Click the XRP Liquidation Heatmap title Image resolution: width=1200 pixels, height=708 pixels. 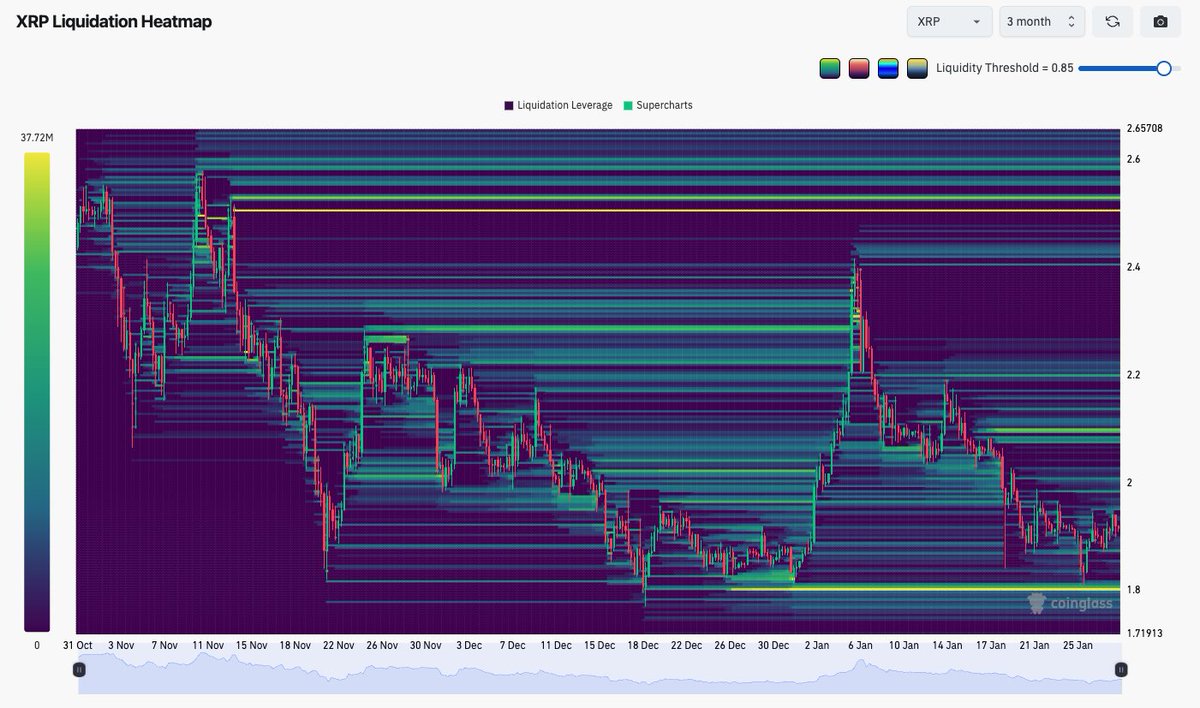[115, 20]
